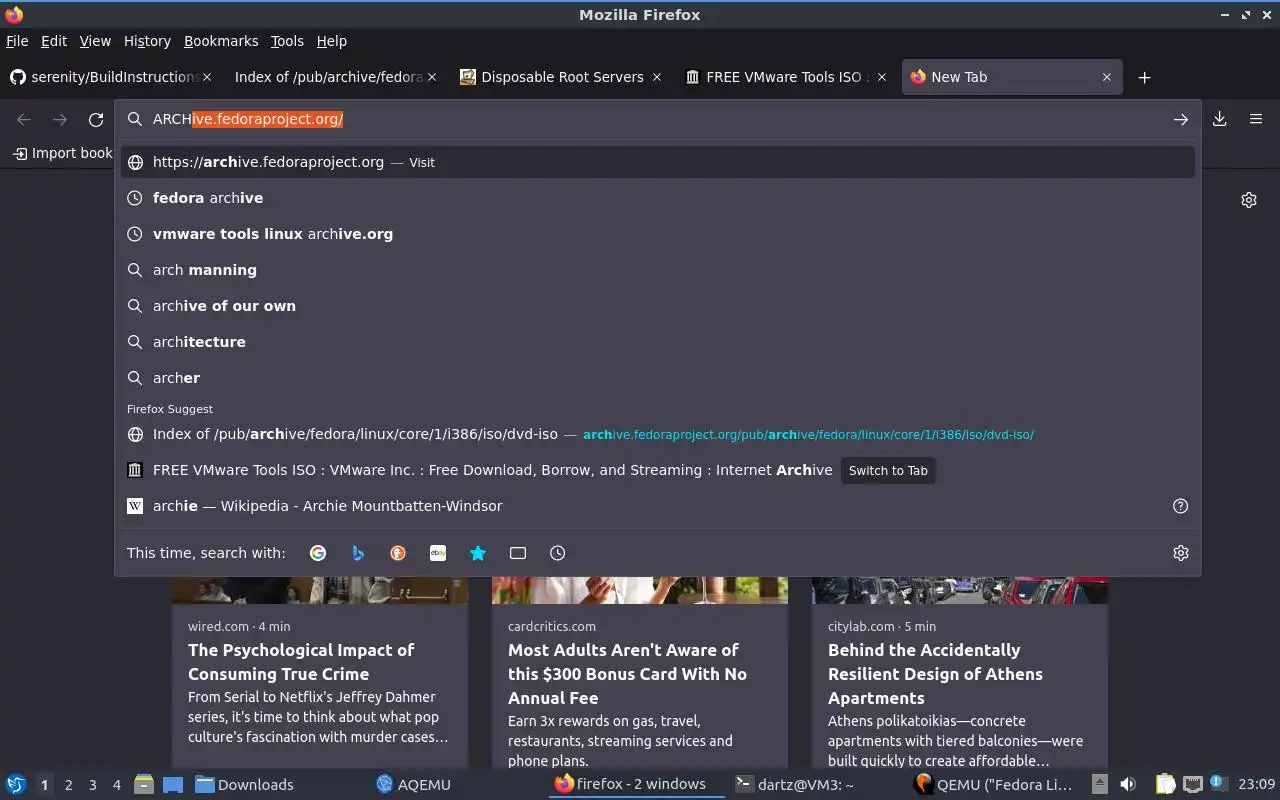1280x800 pixels.
Task: Click the volume speaker icon in the system tray
Action: (x=1128, y=784)
